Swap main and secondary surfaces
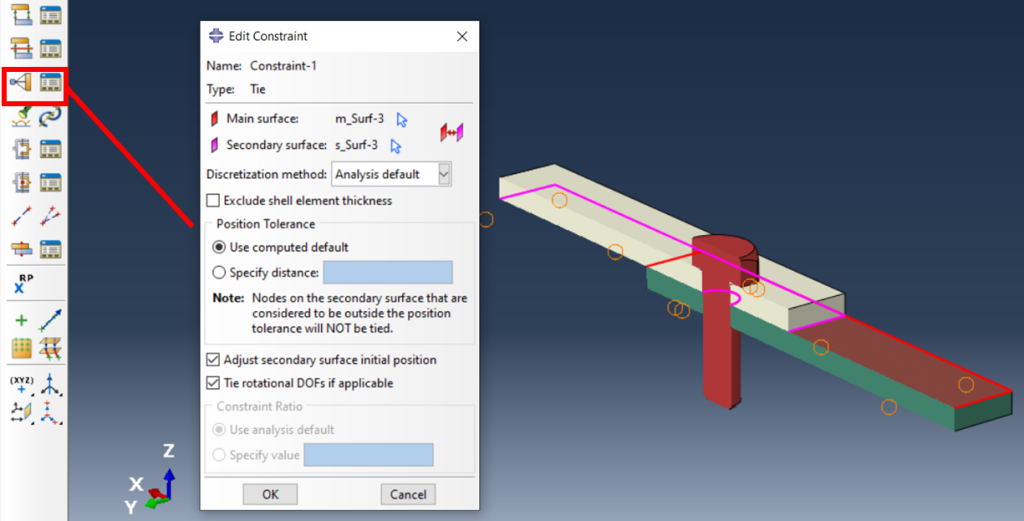This screenshot has width=1024, height=521. point(452,133)
